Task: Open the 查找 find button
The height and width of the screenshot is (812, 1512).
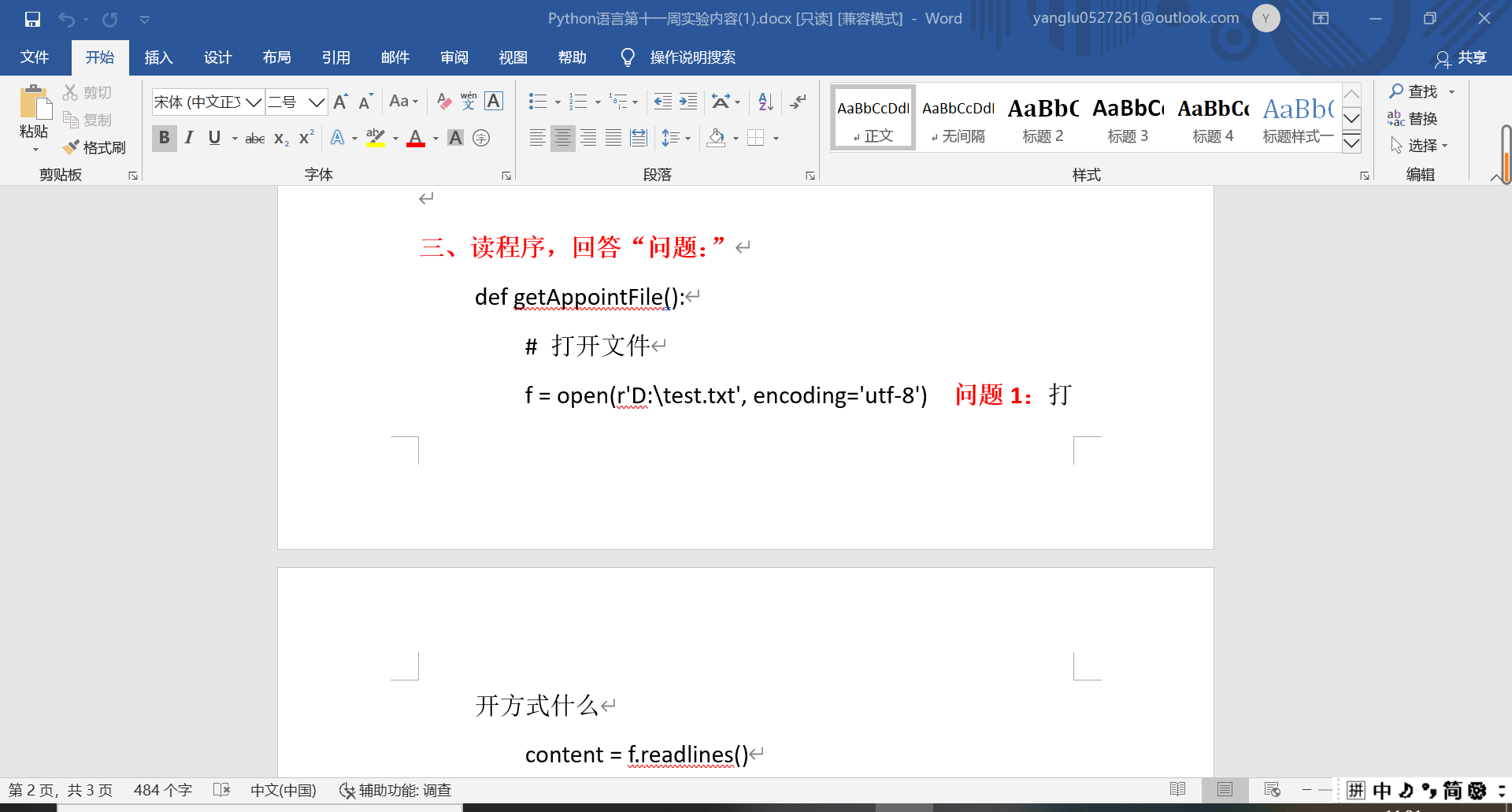Action: coord(1414,92)
